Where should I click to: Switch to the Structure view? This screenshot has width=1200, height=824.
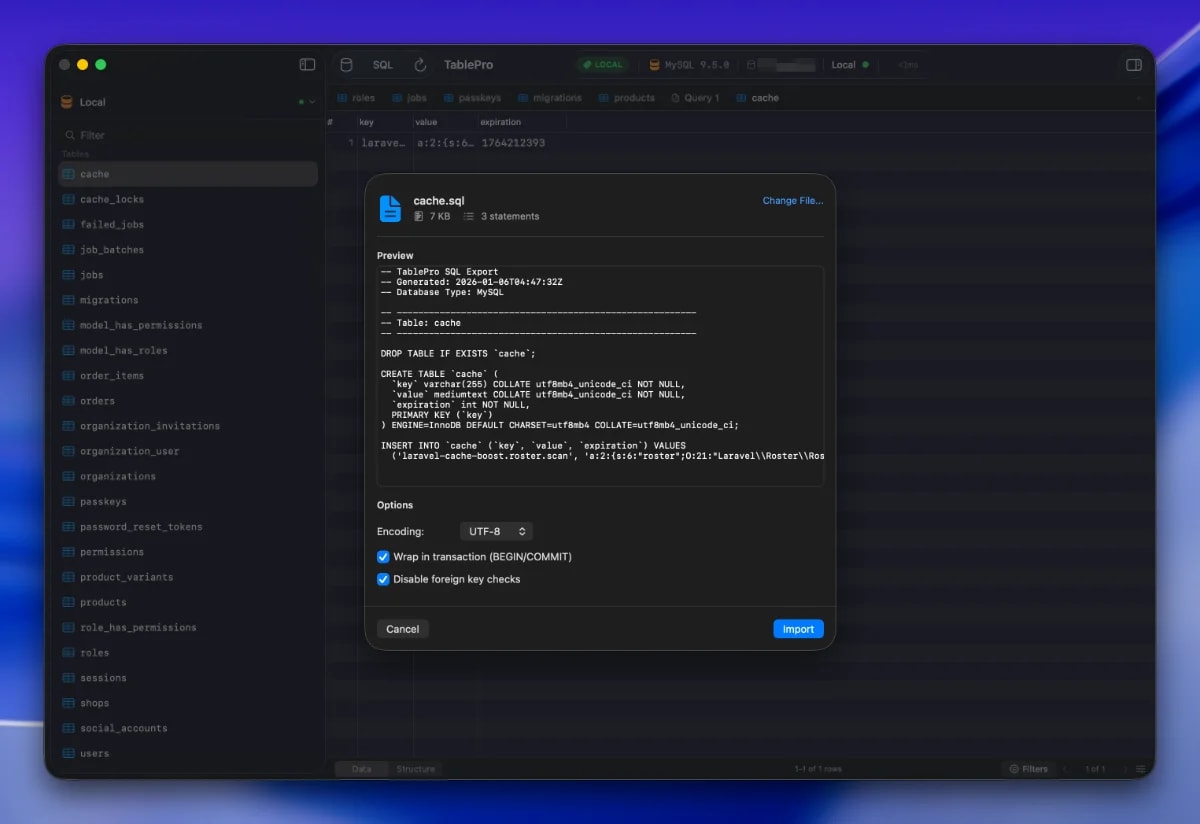pos(416,769)
